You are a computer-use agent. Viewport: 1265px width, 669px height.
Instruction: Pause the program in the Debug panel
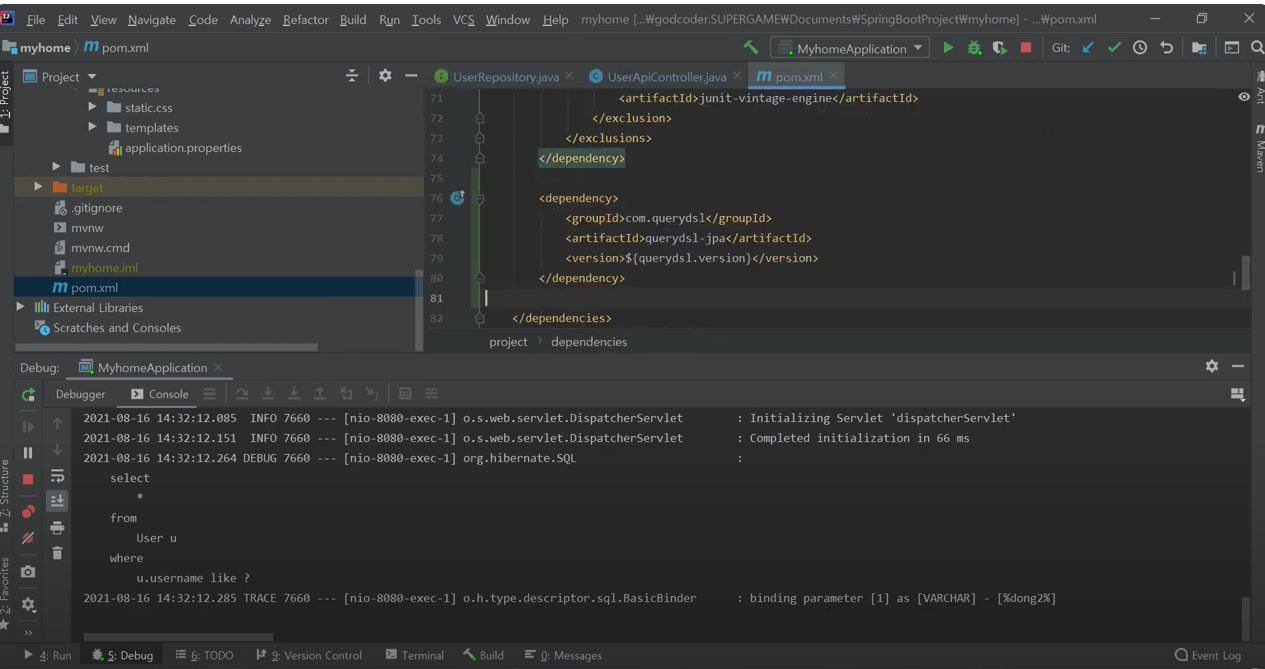(x=28, y=453)
